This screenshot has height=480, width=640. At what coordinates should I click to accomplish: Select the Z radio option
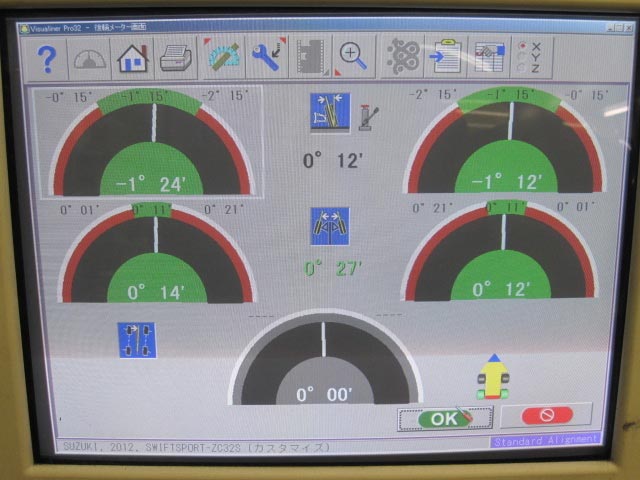(520, 69)
